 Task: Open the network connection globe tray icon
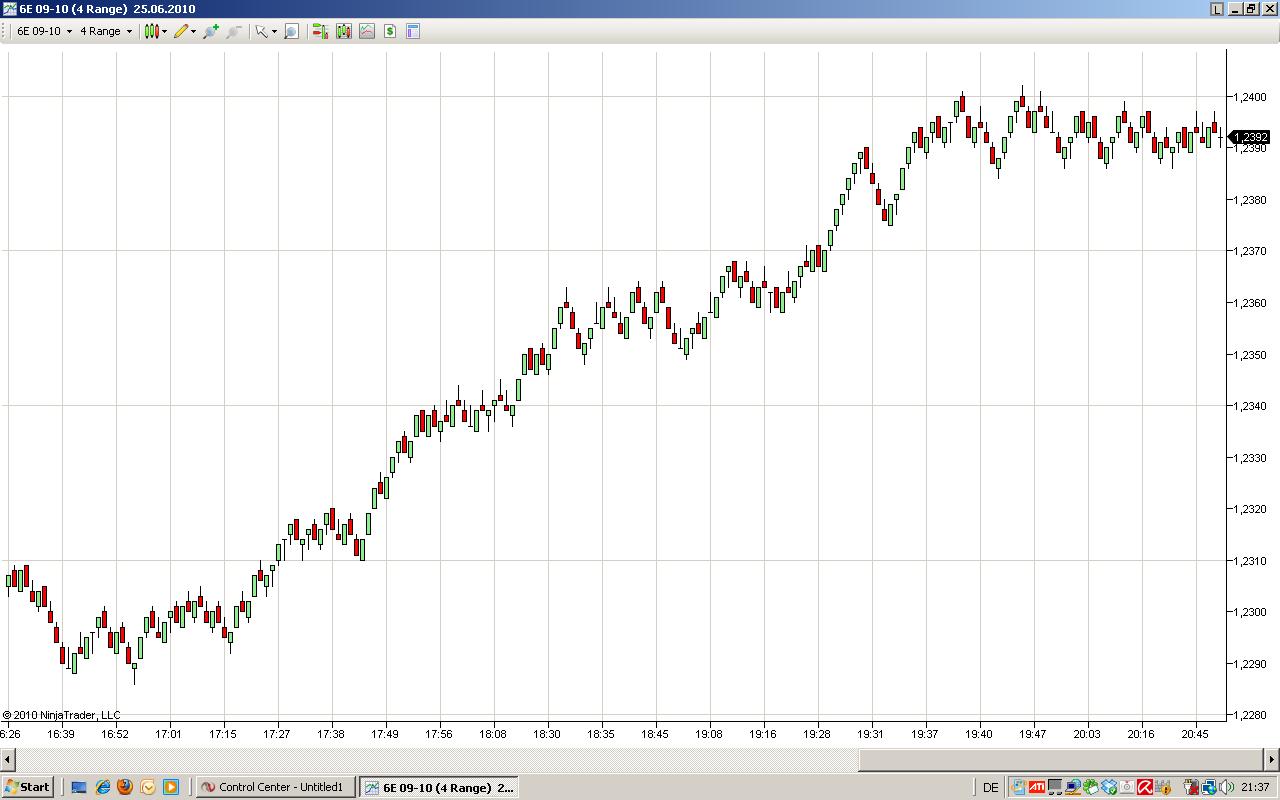tap(1209, 787)
